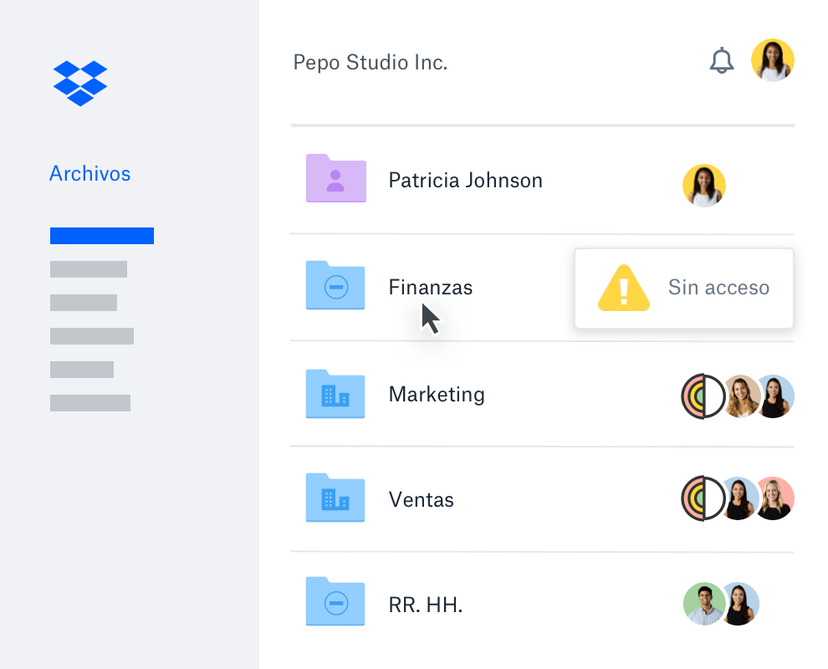Screen dimensions: 828x669
Task: Click the yellow warning triangle icon
Action: 623,288
